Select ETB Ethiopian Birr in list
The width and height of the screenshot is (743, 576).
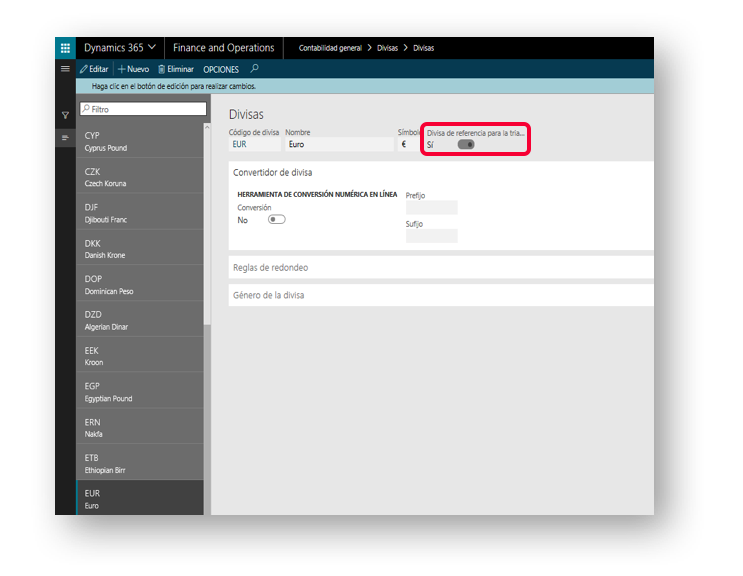(140, 463)
